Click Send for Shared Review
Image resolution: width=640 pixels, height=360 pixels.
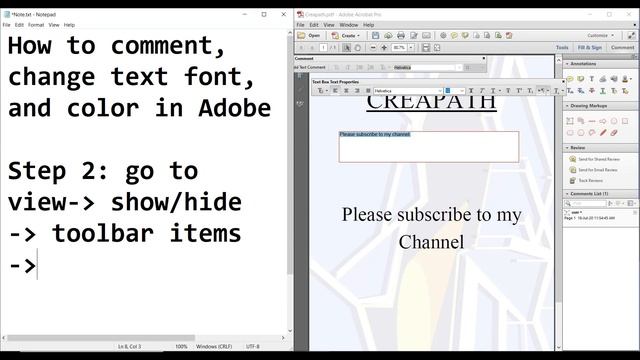[594, 159]
